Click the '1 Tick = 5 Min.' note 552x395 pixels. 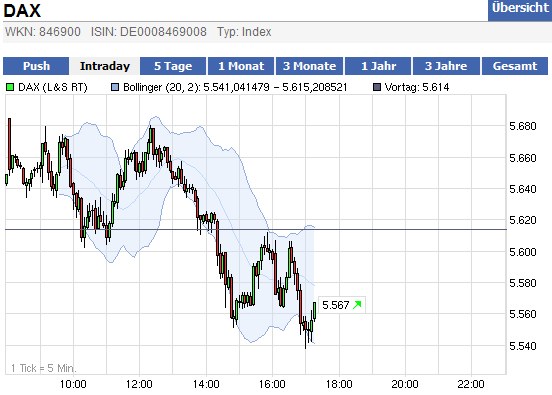point(44,368)
